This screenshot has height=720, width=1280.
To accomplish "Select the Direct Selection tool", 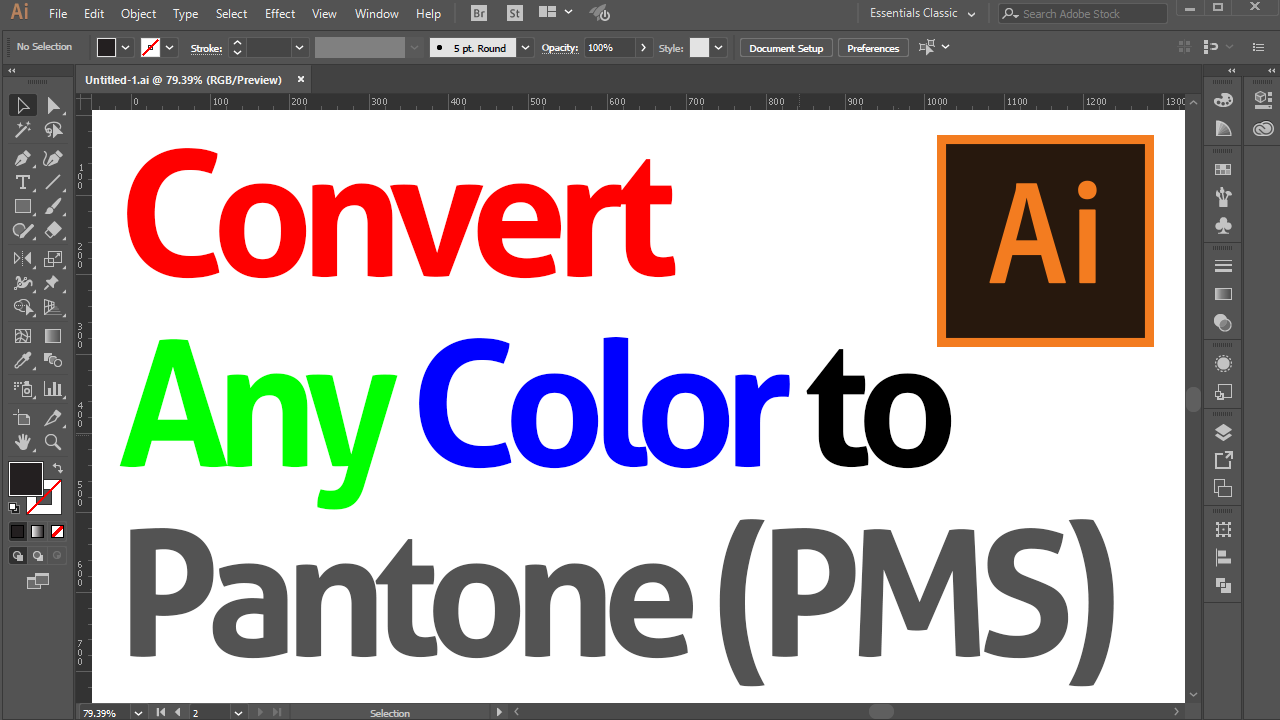I will tap(55, 104).
